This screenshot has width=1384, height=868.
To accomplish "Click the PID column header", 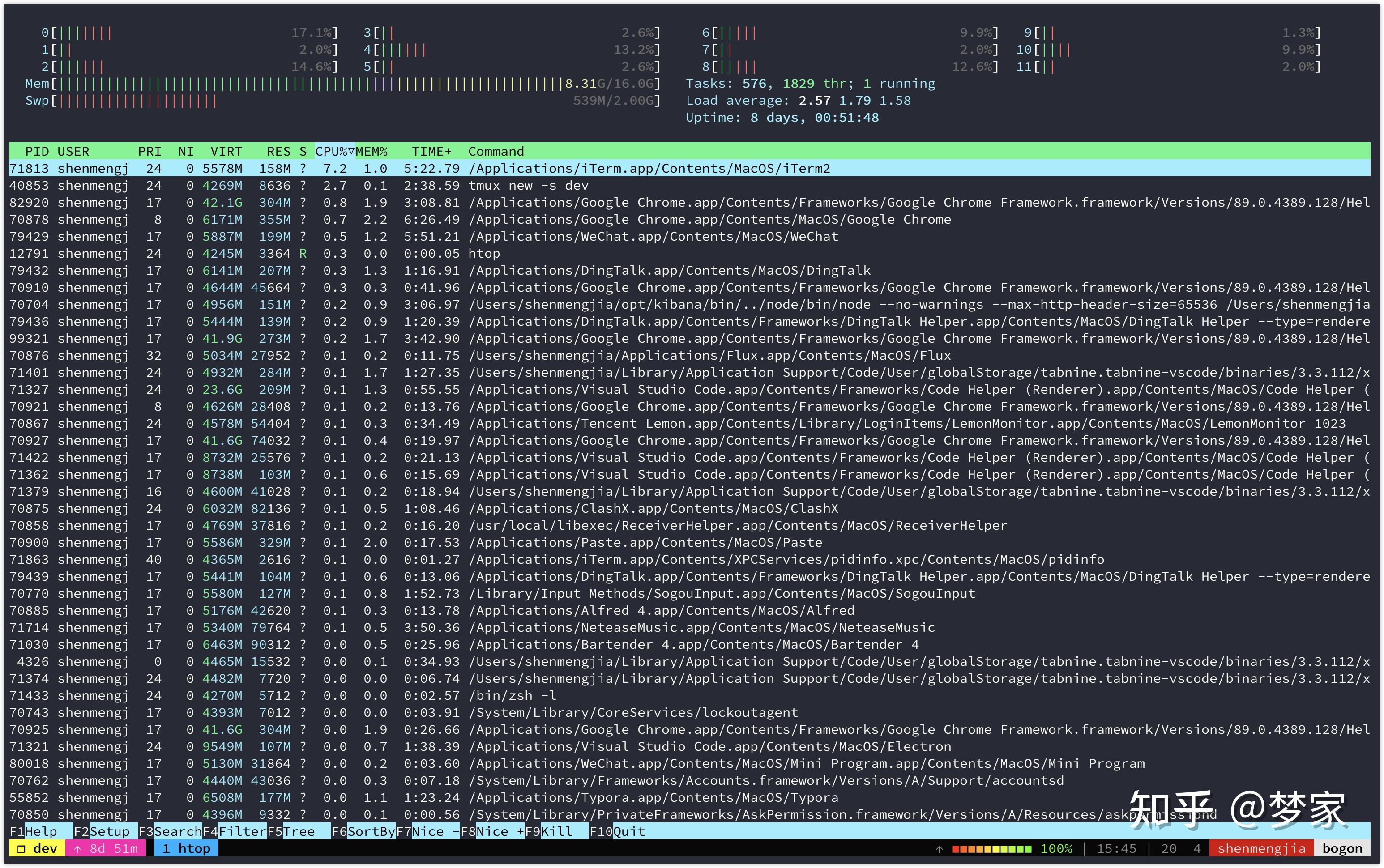I will click(x=37, y=152).
